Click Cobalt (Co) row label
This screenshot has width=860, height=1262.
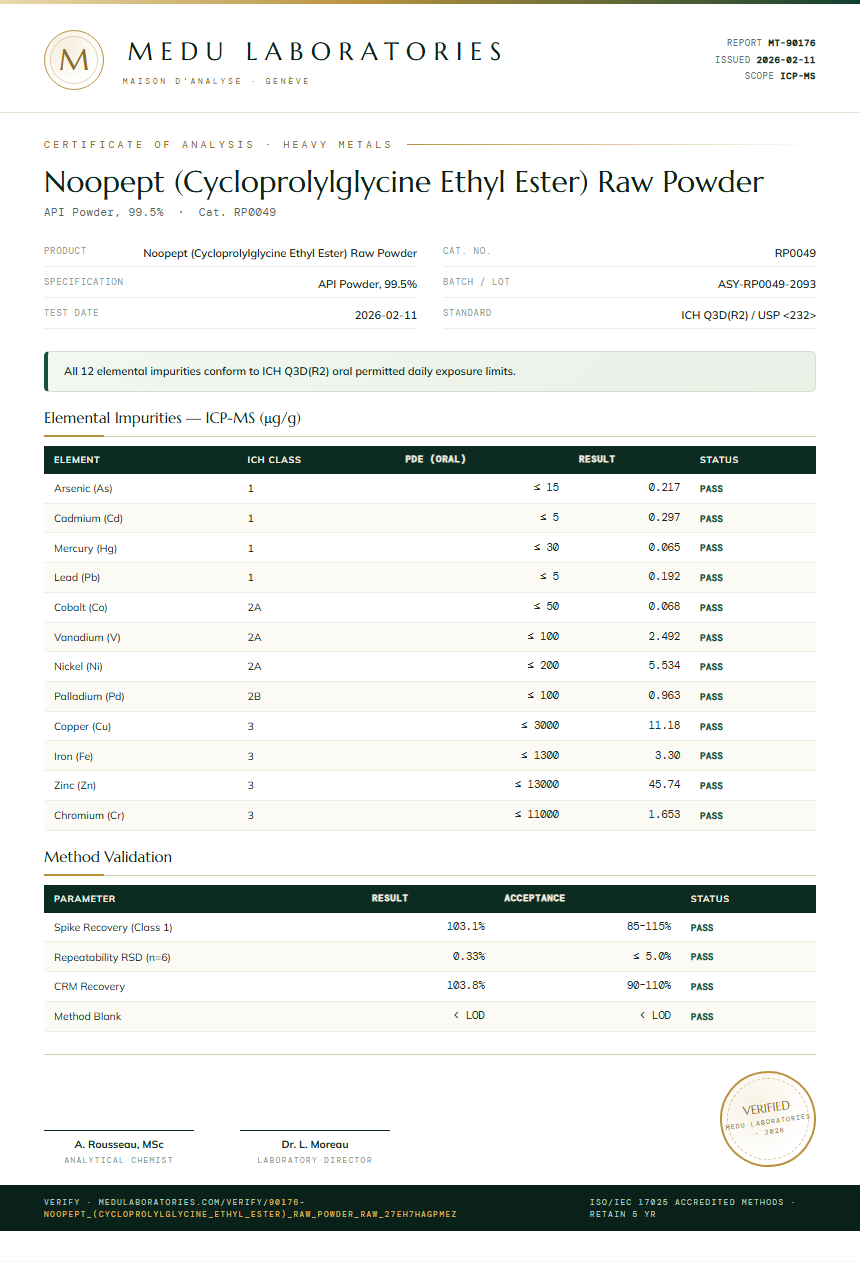[x=81, y=608]
